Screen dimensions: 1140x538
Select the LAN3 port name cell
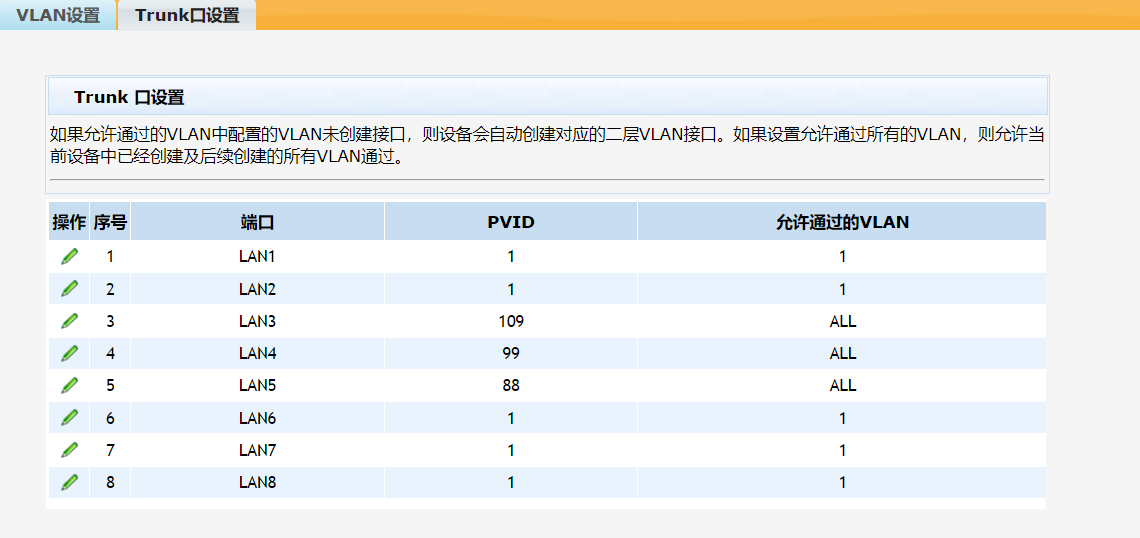click(257, 321)
